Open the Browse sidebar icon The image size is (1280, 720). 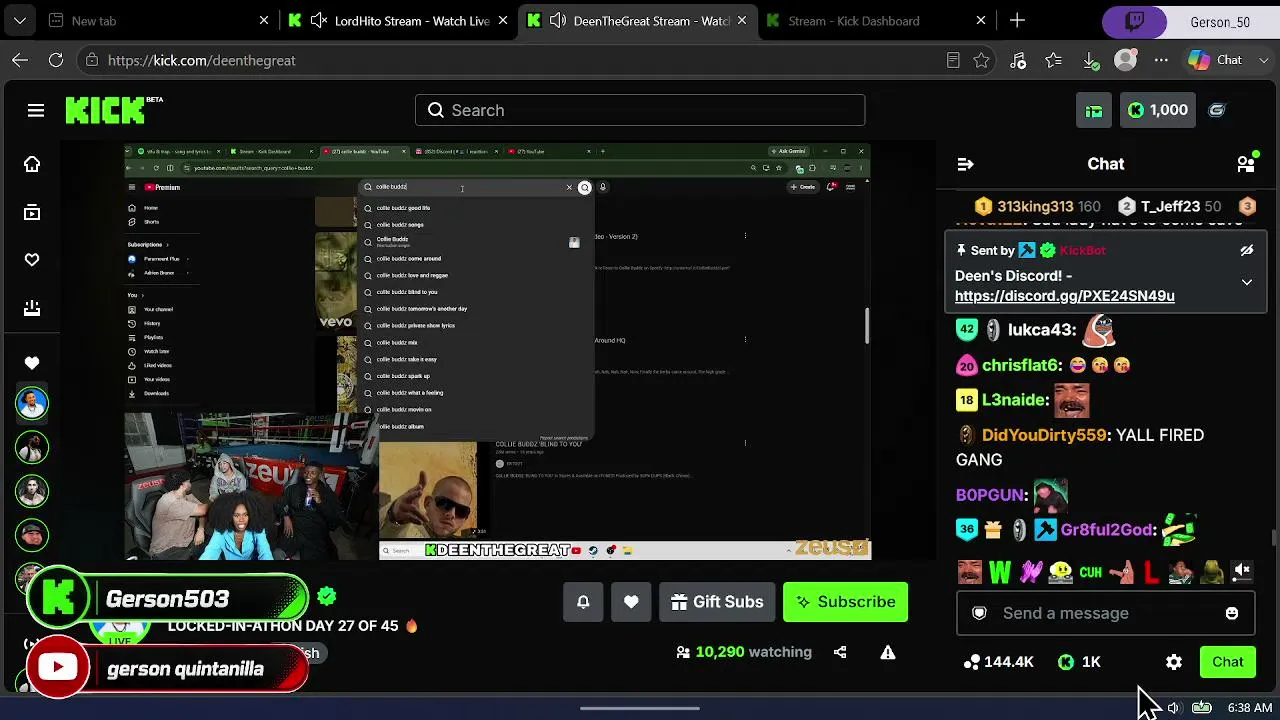coord(32,212)
